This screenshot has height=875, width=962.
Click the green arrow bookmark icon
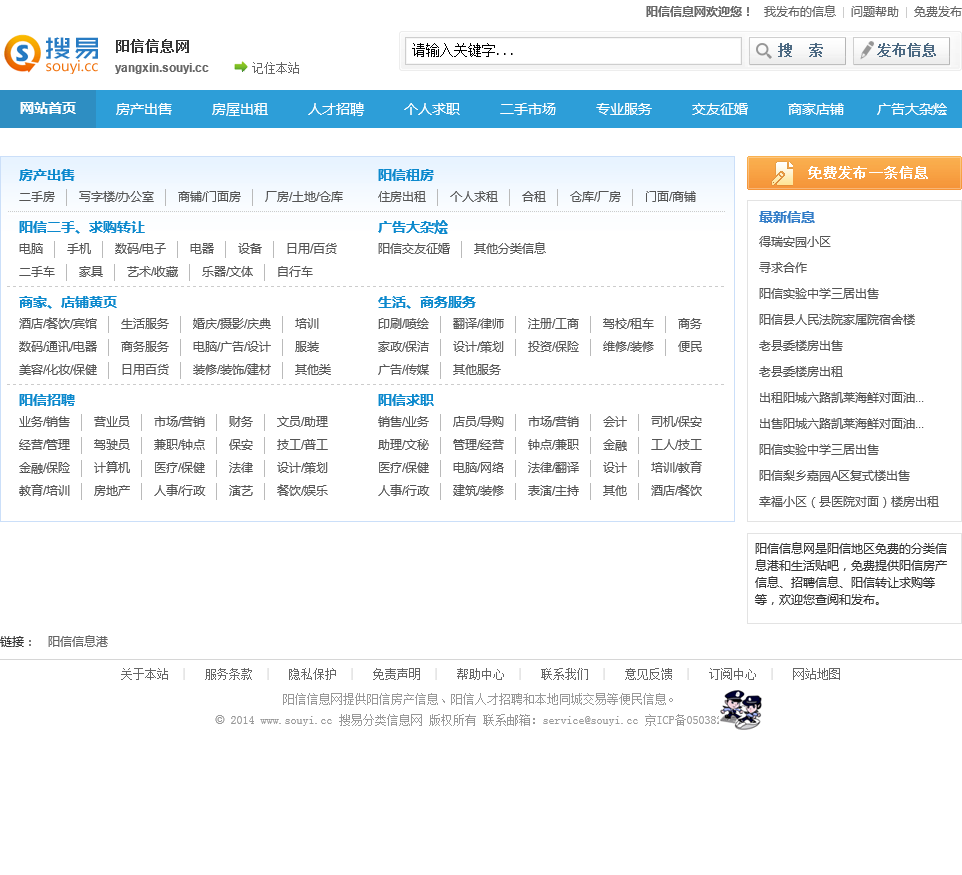coord(240,67)
